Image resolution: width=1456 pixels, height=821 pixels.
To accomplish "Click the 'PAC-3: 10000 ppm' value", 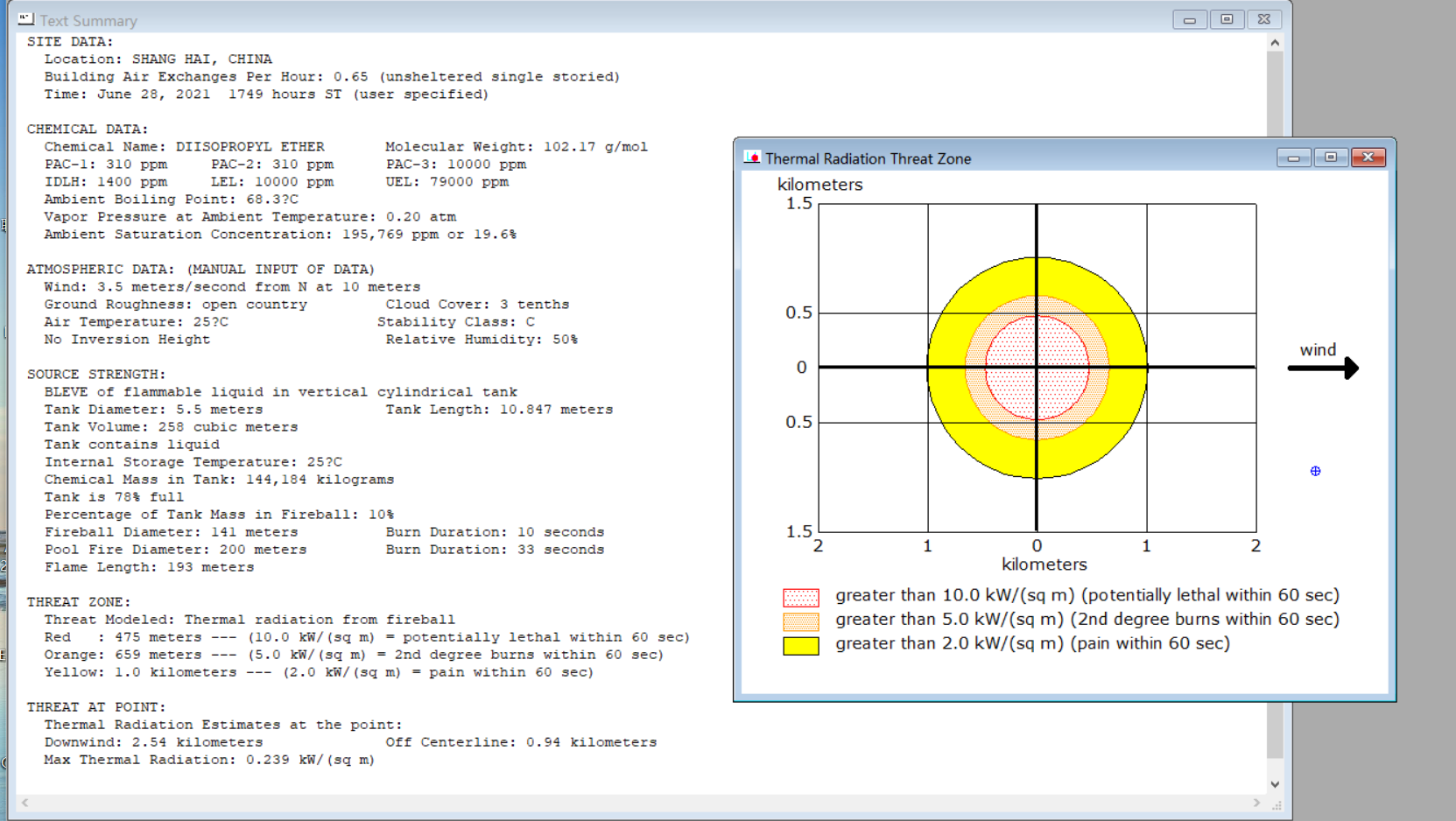I will (x=456, y=165).
